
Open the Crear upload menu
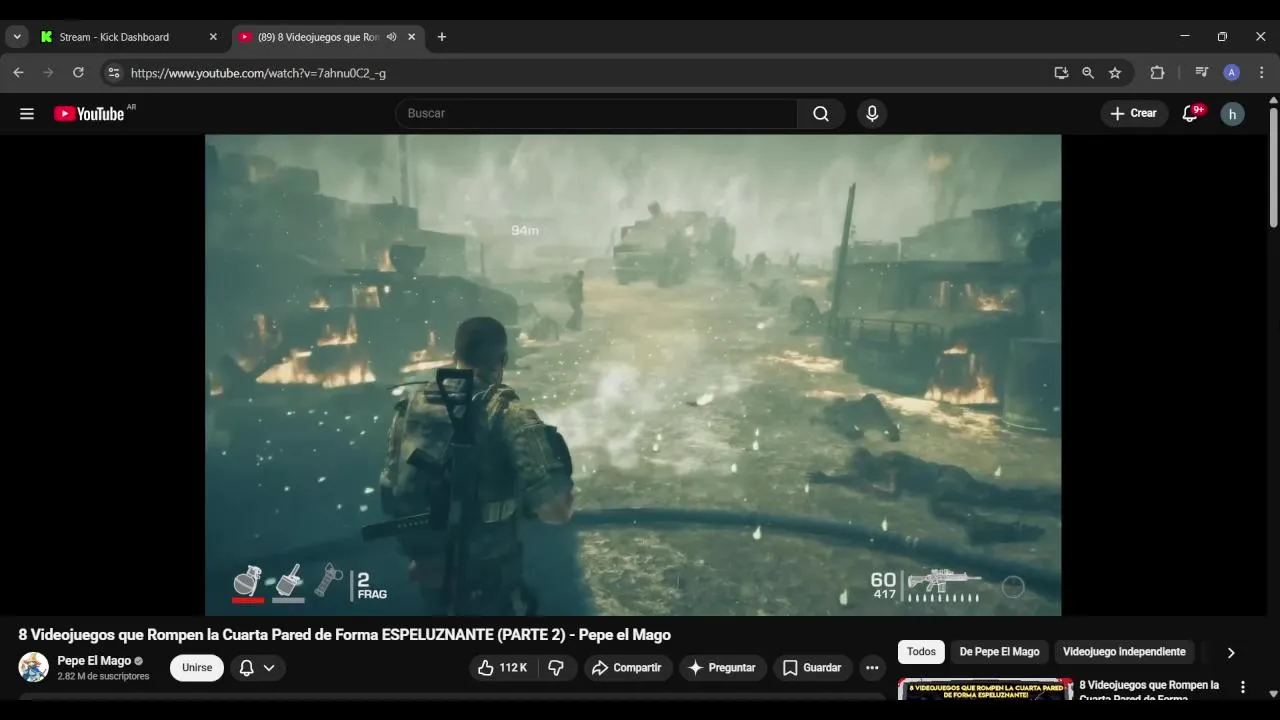coord(1134,114)
